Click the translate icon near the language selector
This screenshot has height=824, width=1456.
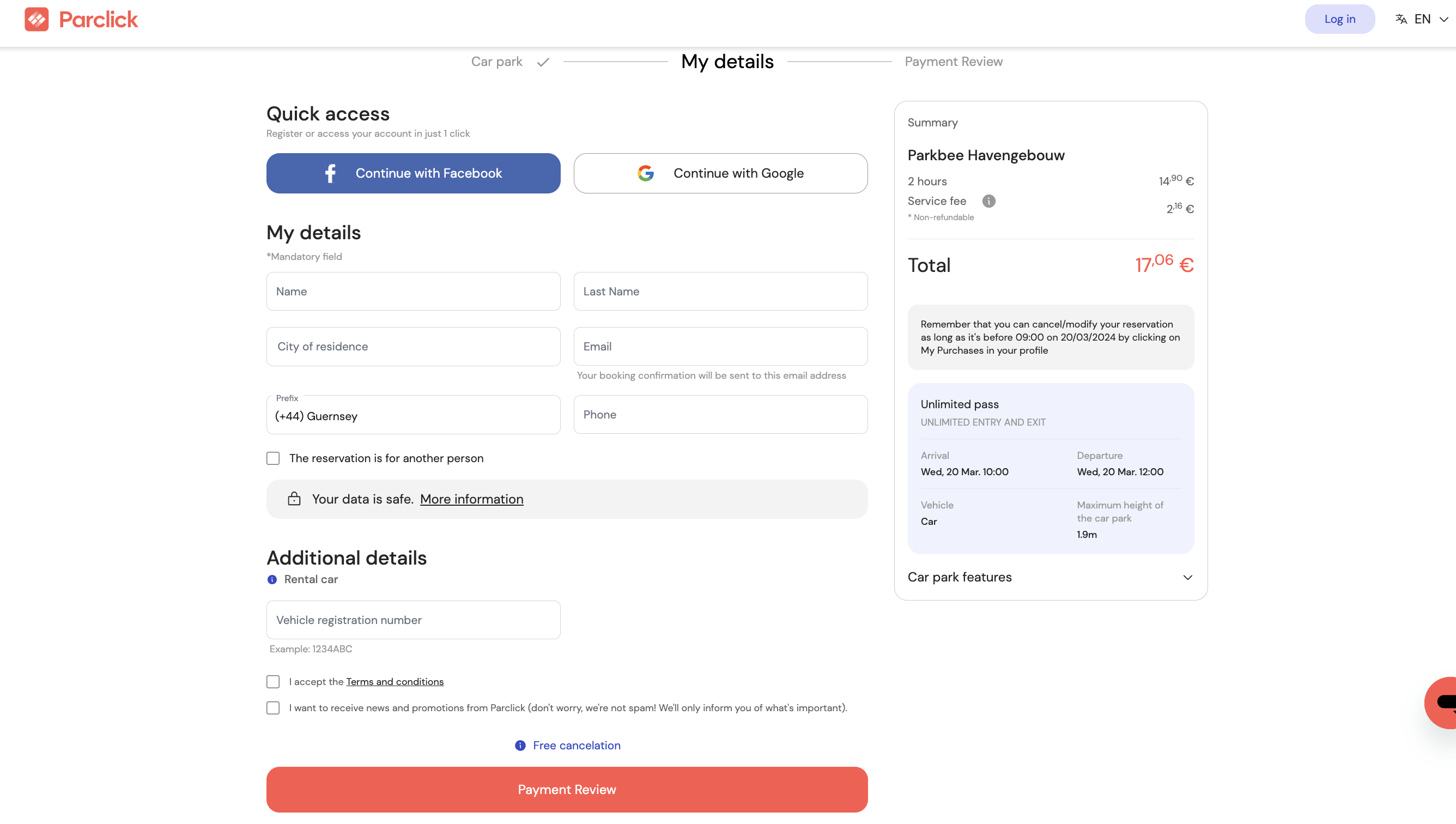pyautogui.click(x=1401, y=19)
